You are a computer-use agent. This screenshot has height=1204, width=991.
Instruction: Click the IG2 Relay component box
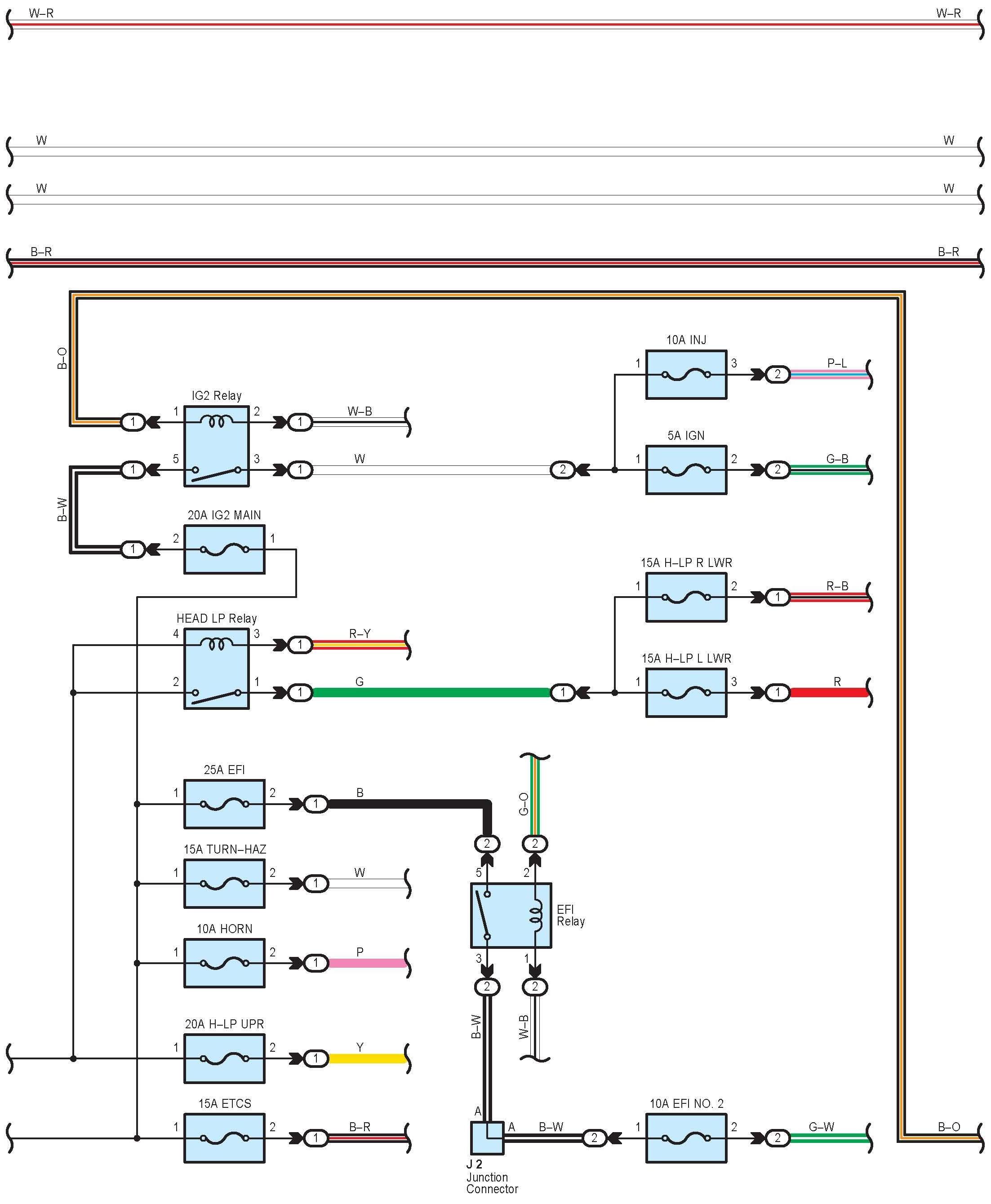pyautogui.click(x=216, y=446)
